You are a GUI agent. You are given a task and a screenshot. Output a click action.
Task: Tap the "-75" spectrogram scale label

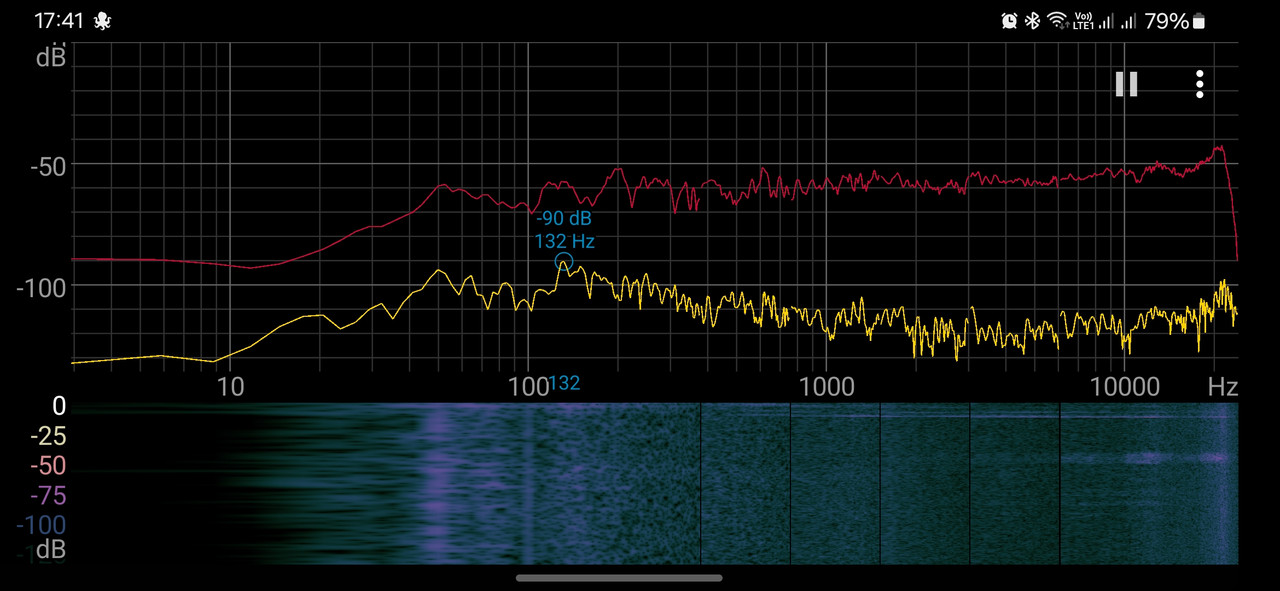click(47, 495)
